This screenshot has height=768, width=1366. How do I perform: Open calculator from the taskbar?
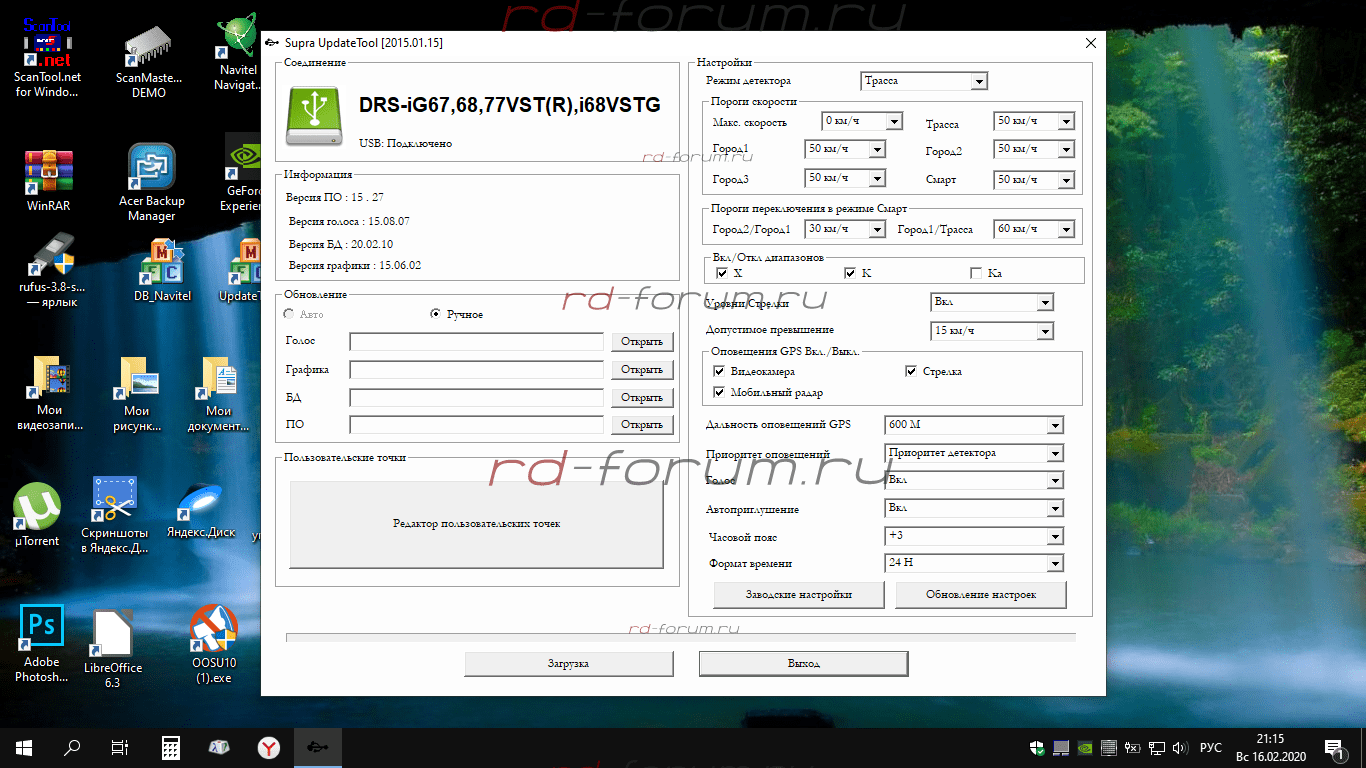tap(171, 747)
